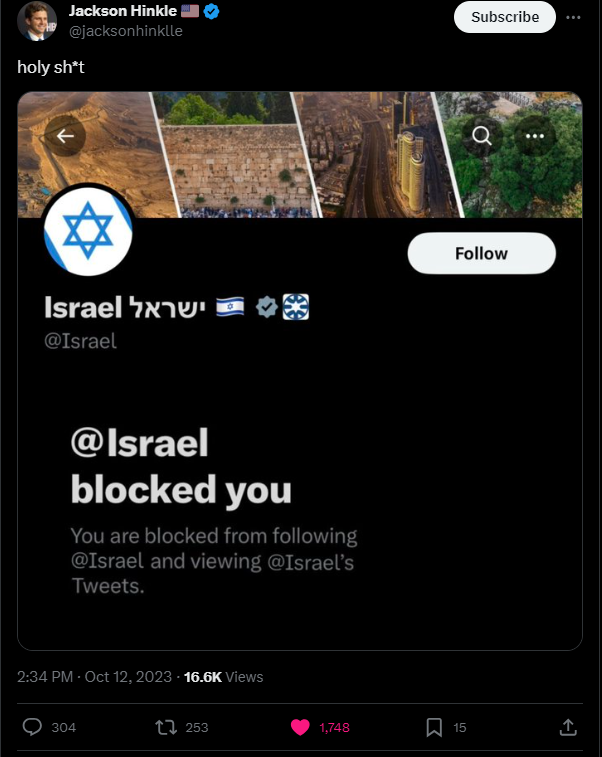Click the blue verified badge next to Jackson Hinkle

pyautogui.click(x=211, y=11)
